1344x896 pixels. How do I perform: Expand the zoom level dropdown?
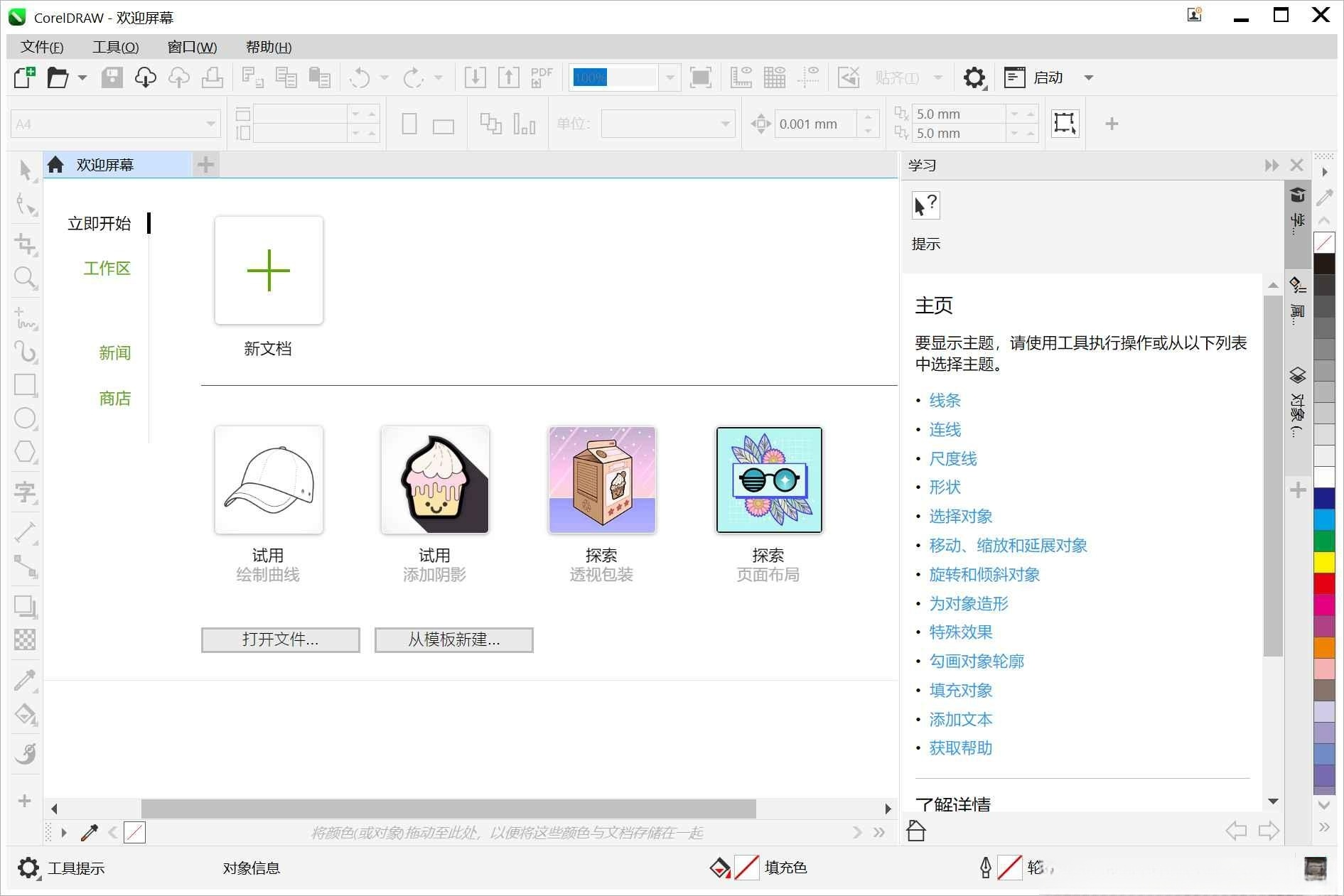coord(670,77)
